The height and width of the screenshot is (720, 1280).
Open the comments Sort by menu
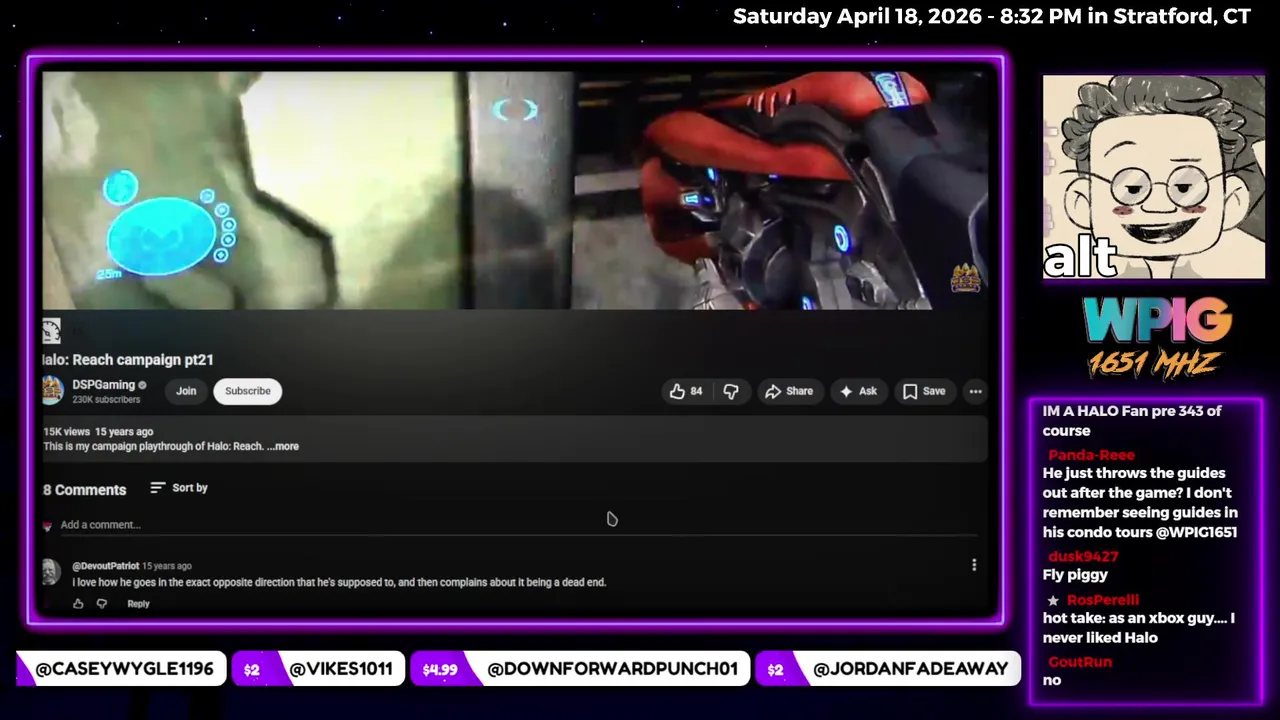pyautogui.click(x=179, y=488)
